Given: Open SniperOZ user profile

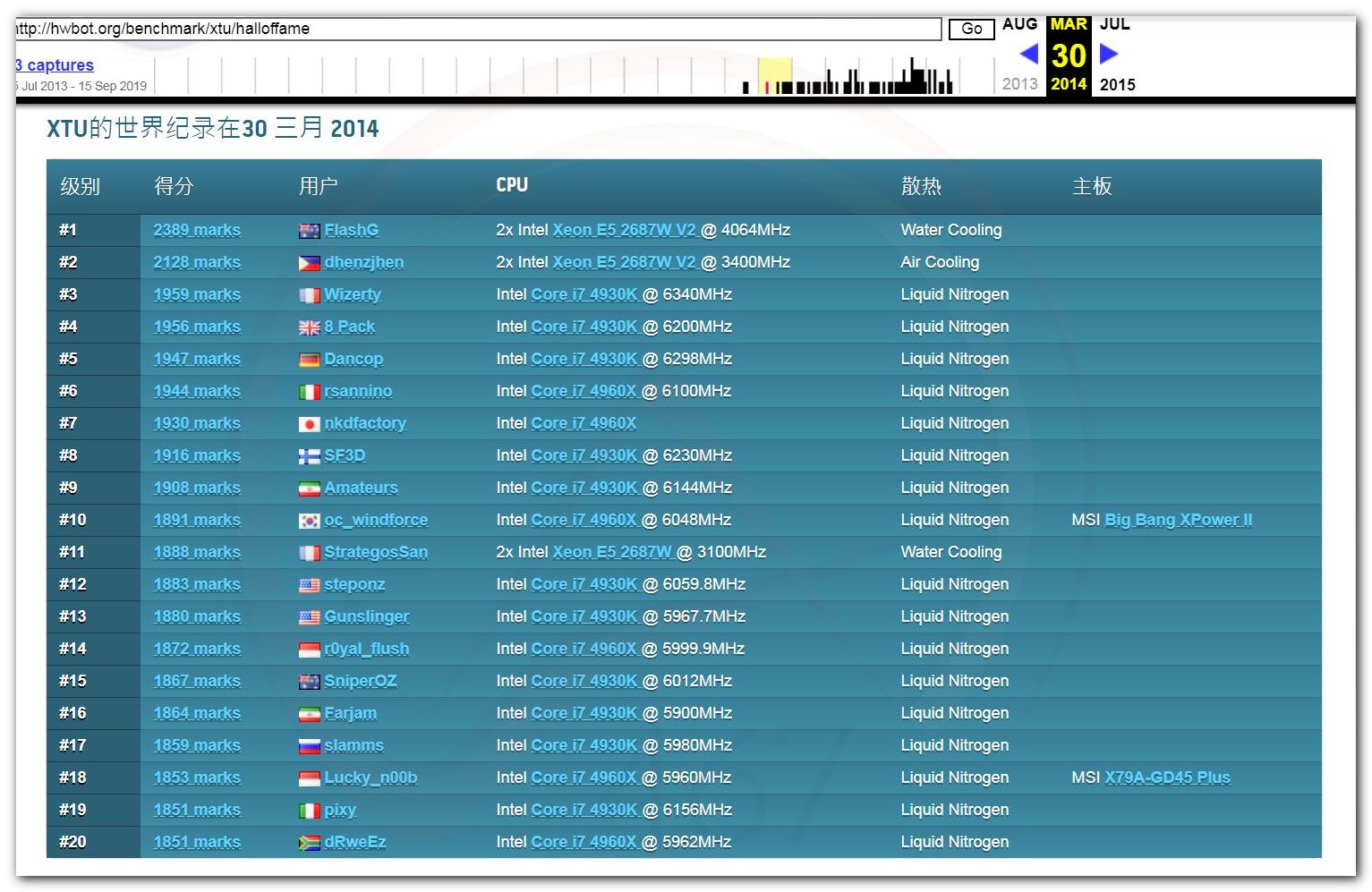Looking at the screenshot, I should pyautogui.click(x=360, y=681).
